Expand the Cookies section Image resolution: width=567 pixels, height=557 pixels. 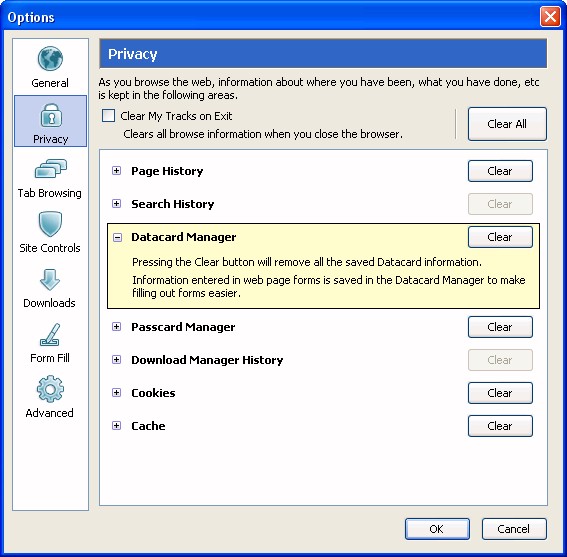coord(116,392)
